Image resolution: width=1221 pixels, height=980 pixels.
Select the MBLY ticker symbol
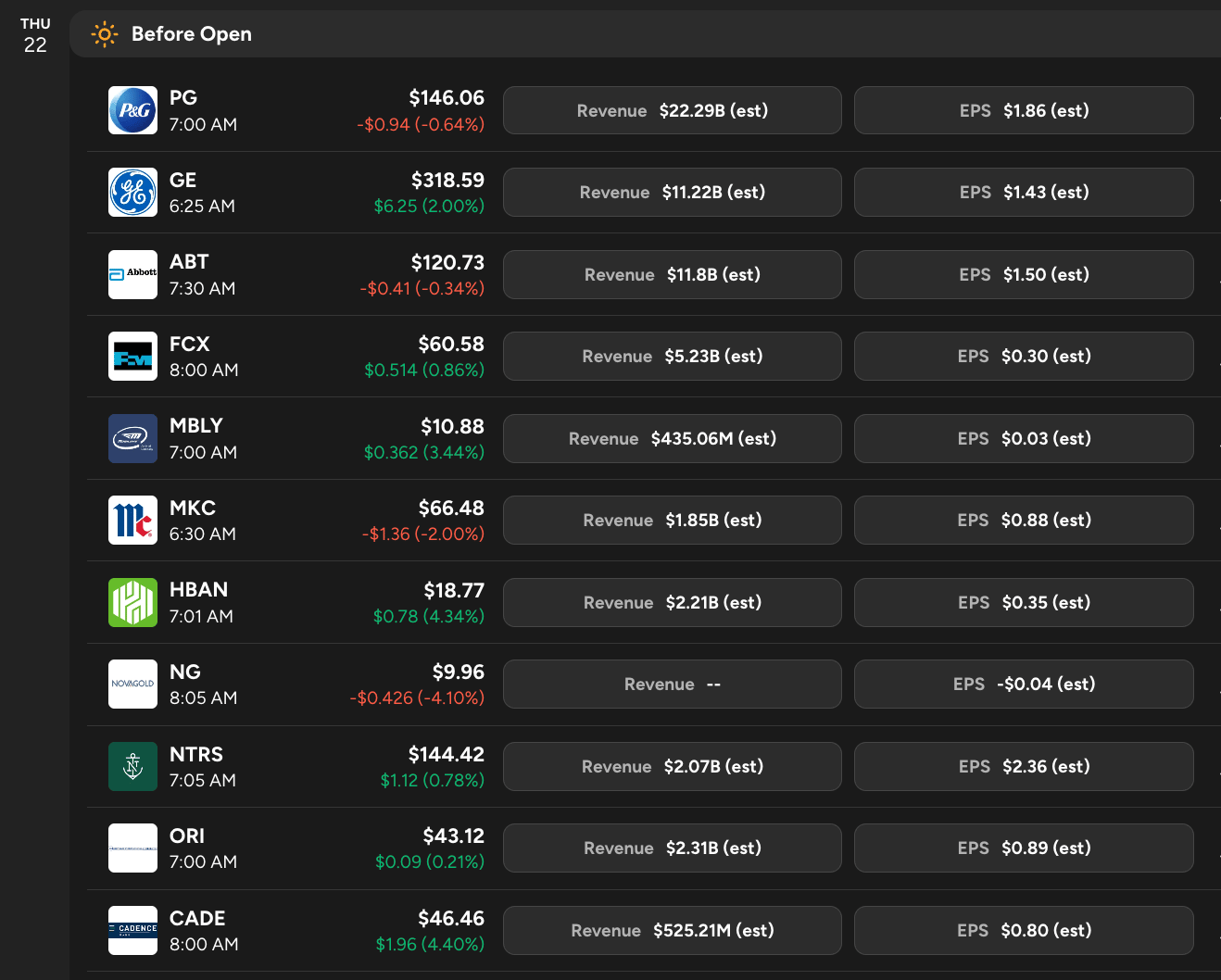tap(196, 425)
